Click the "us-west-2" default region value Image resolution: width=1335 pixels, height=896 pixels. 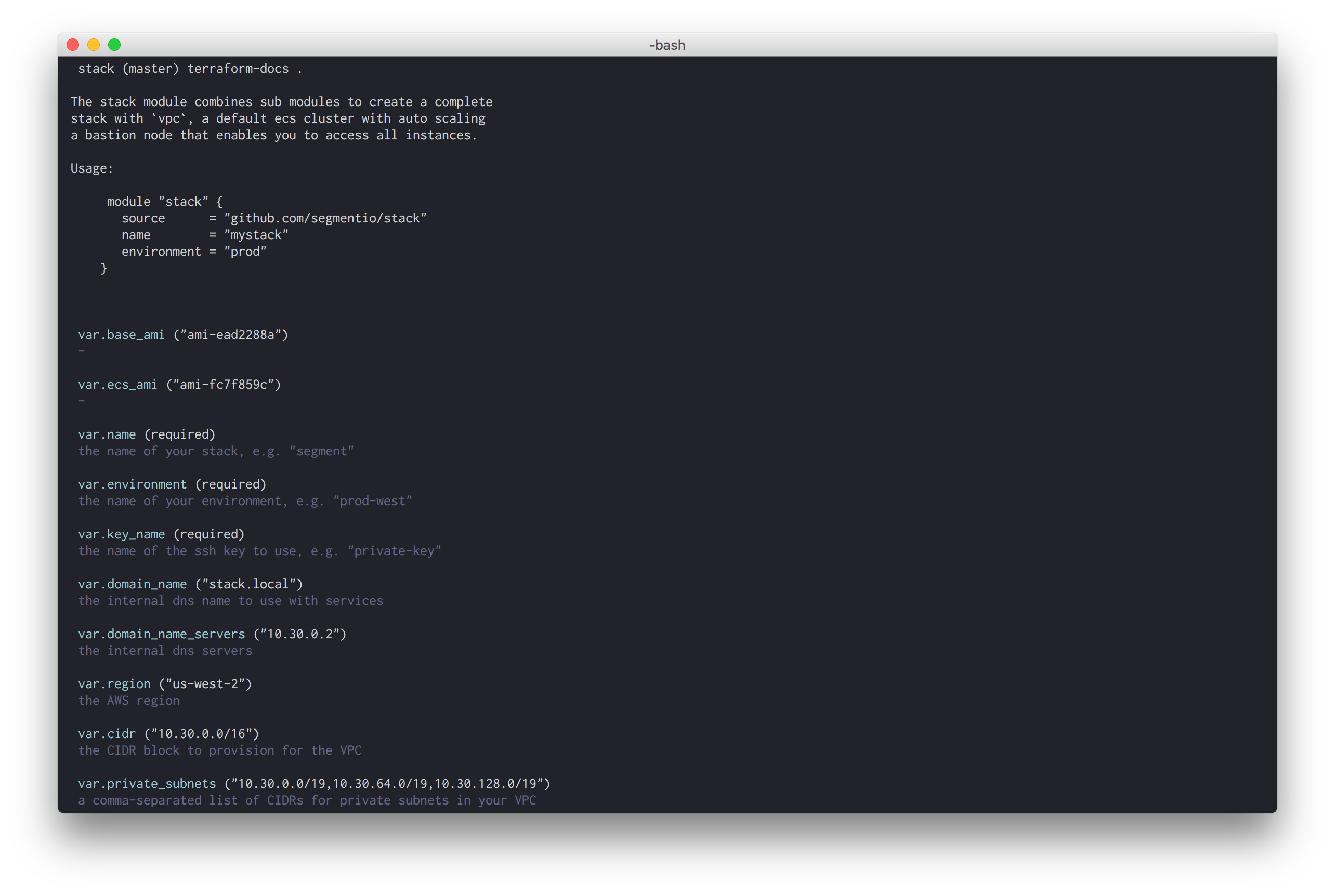(205, 684)
